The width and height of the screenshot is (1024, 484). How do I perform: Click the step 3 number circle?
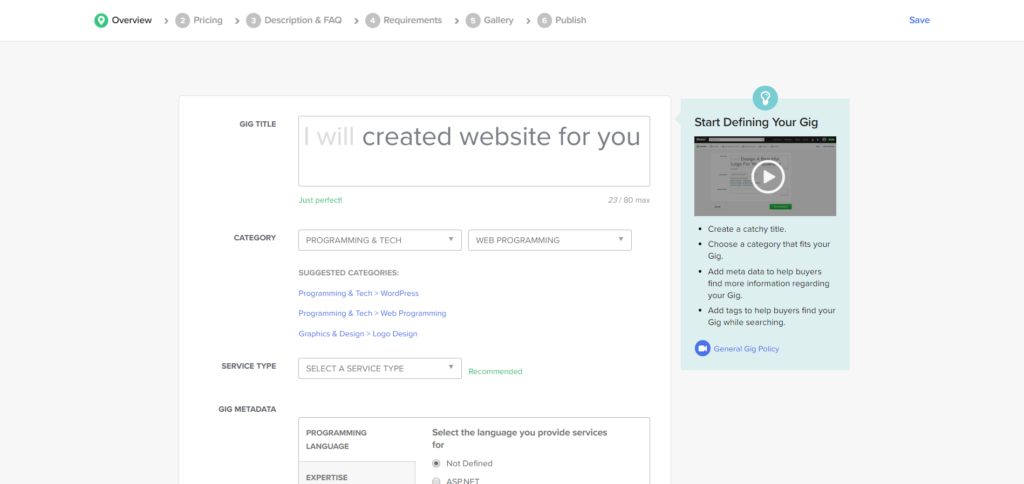pyautogui.click(x=253, y=20)
